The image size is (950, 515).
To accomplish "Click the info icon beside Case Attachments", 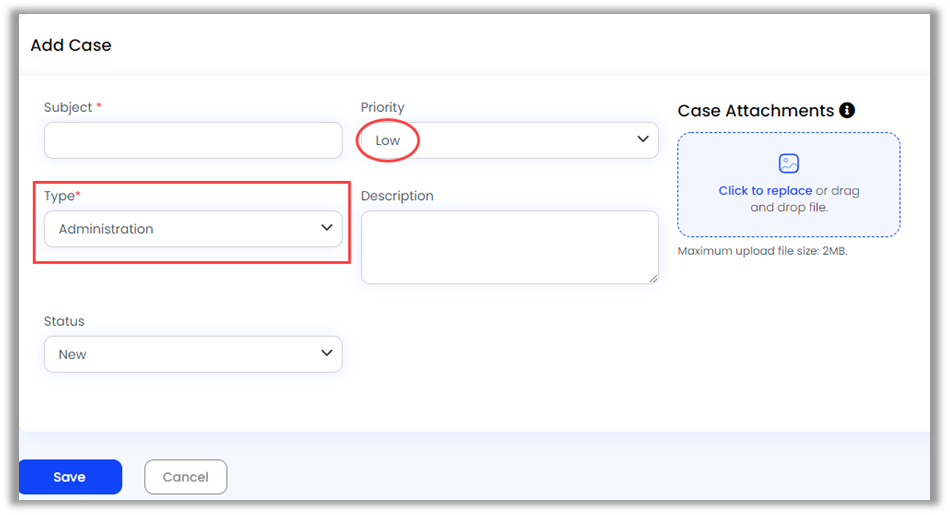I will click(x=847, y=111).
